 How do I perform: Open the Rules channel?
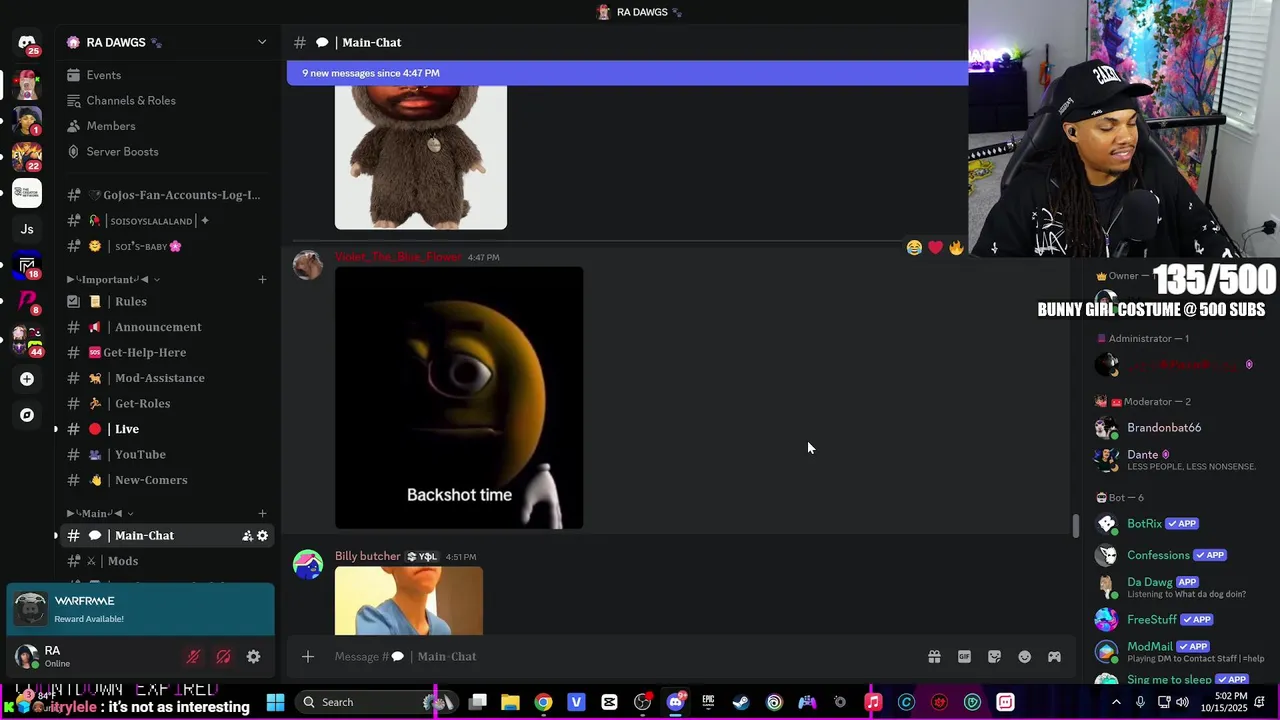pos(167,301)
